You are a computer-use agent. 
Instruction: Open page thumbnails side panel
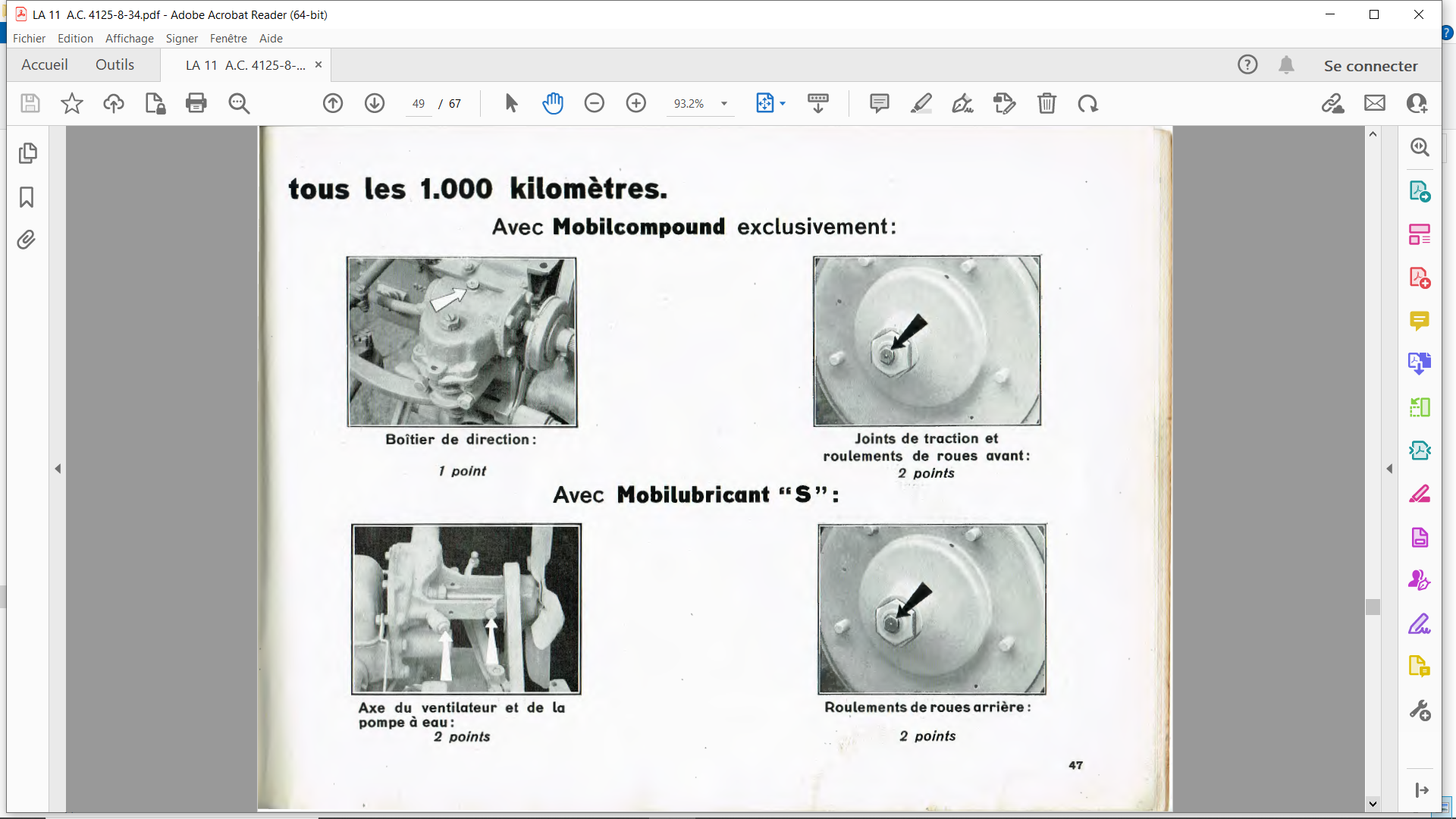tap(27, 153)
